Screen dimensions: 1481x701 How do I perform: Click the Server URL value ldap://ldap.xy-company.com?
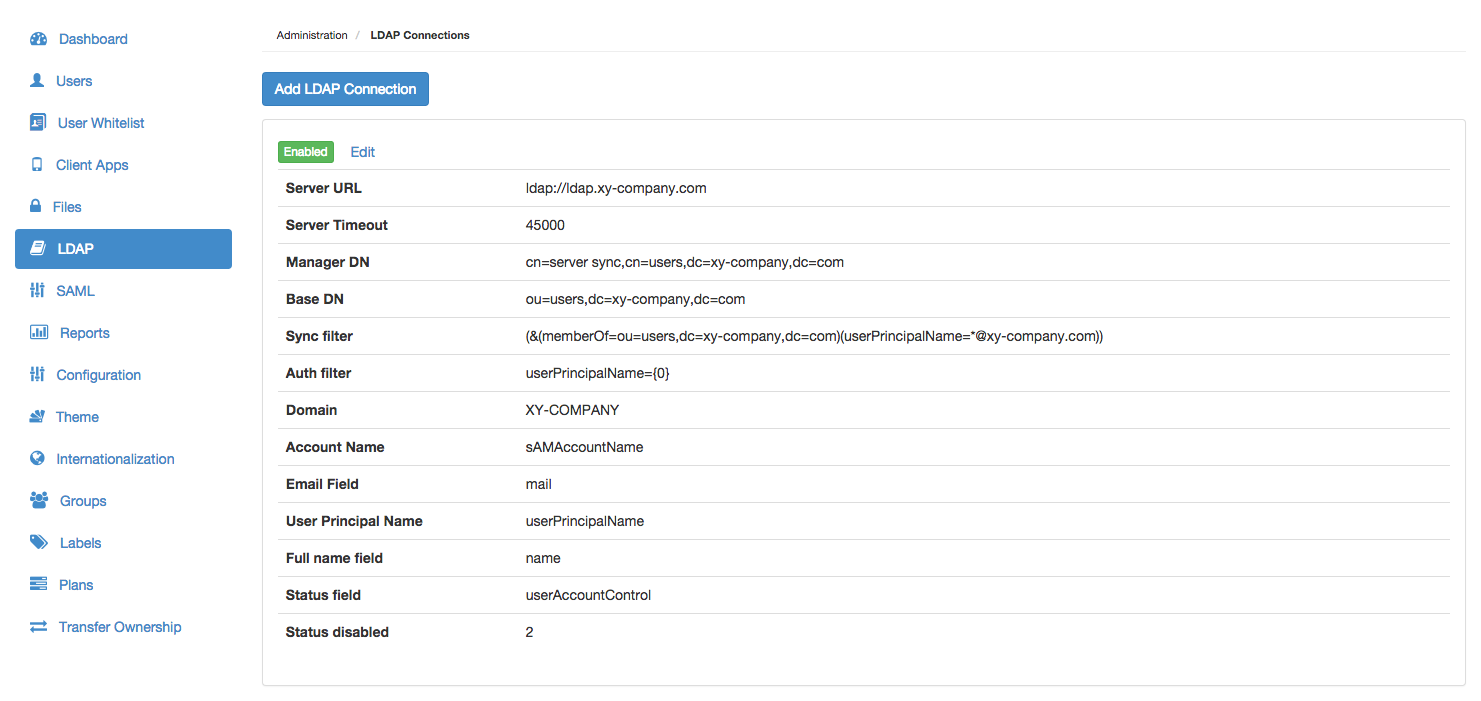coord(616,188)
